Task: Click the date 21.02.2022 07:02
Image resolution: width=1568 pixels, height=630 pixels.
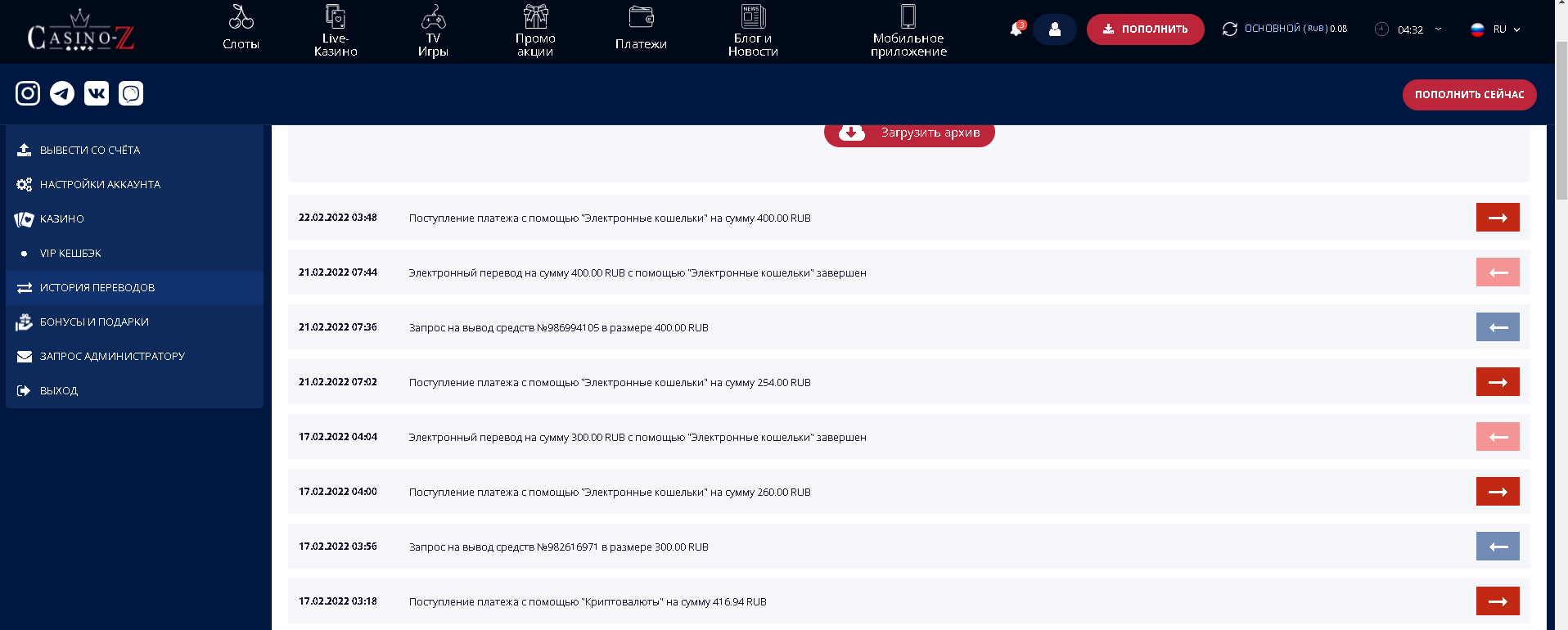Action: point(338,382)
